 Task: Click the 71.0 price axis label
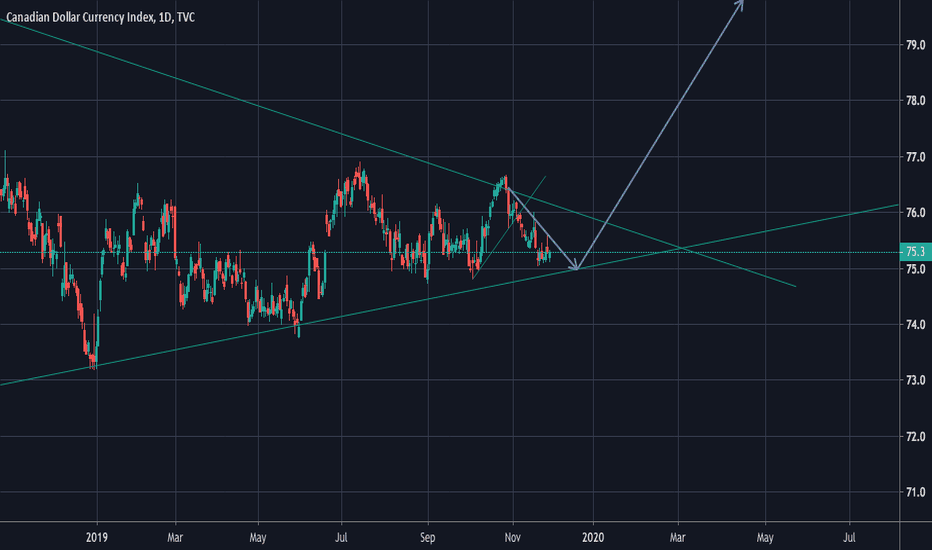pos(916,492)
